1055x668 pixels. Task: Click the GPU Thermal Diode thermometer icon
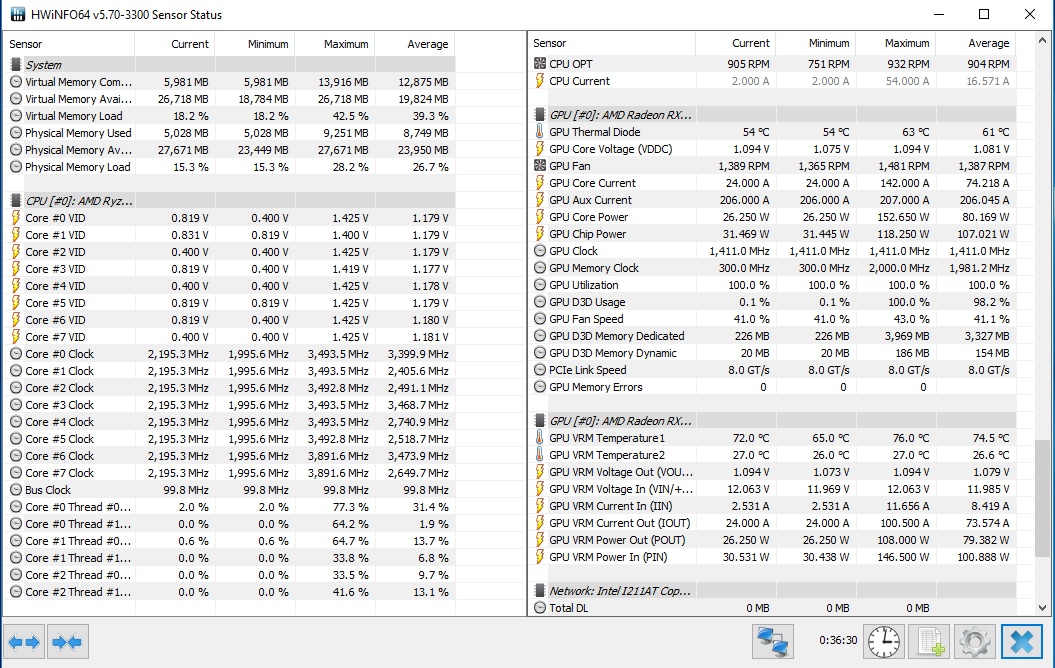(540, 132)
